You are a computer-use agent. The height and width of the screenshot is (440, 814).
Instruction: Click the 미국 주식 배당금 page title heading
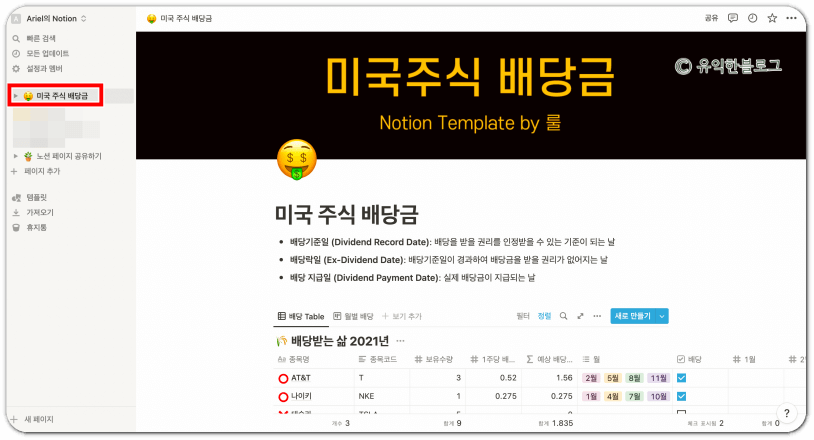pos(346,214)
